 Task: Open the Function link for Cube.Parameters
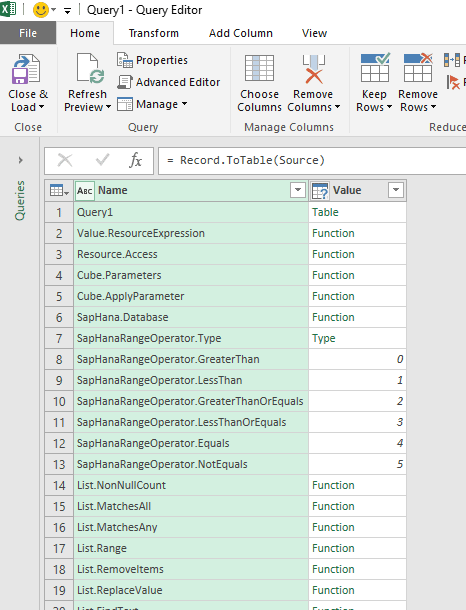point(333,275)
